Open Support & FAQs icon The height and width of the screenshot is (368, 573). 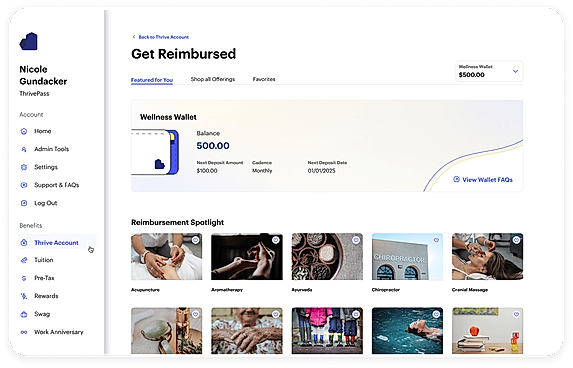pos(24,185)
